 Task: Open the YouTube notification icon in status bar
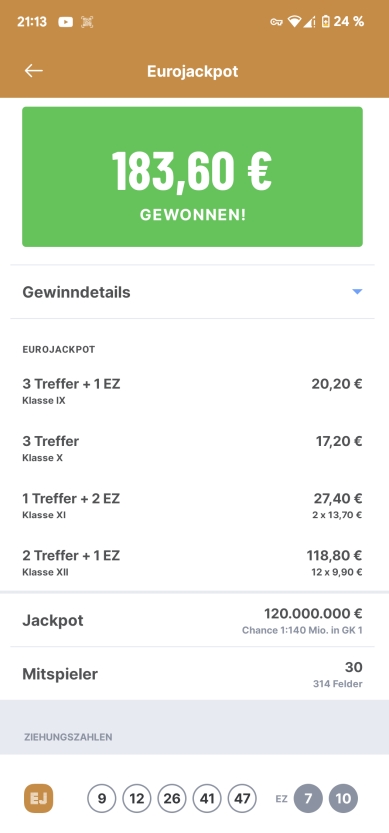tap(65, 22)
